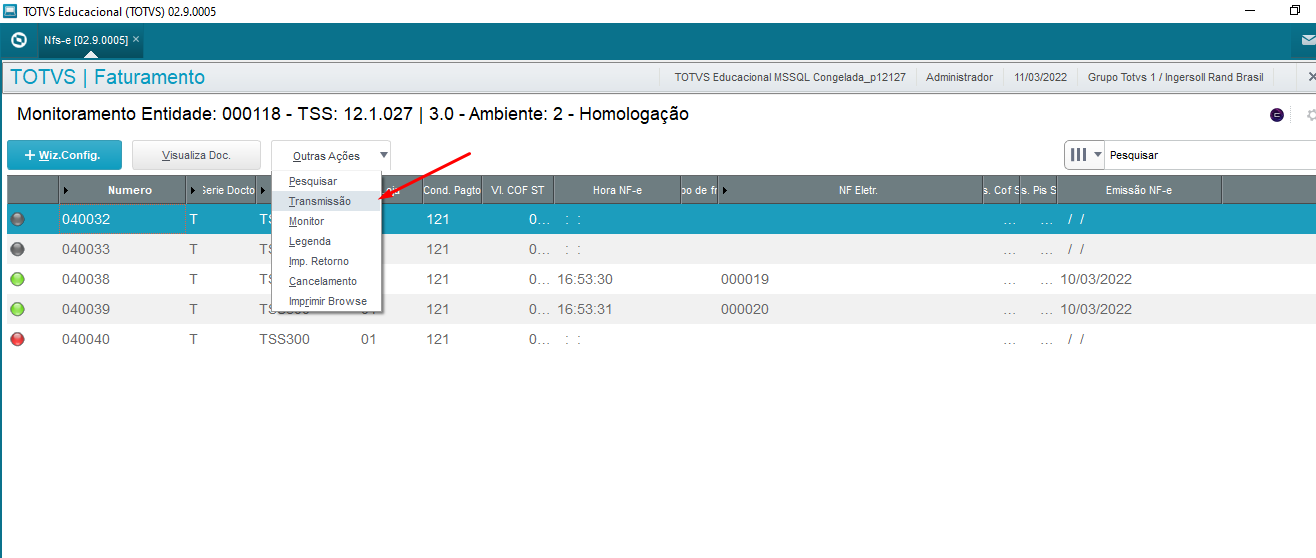Sort by the Numero column header
This screenshot has width=1316, height=558.
(130, 190)
